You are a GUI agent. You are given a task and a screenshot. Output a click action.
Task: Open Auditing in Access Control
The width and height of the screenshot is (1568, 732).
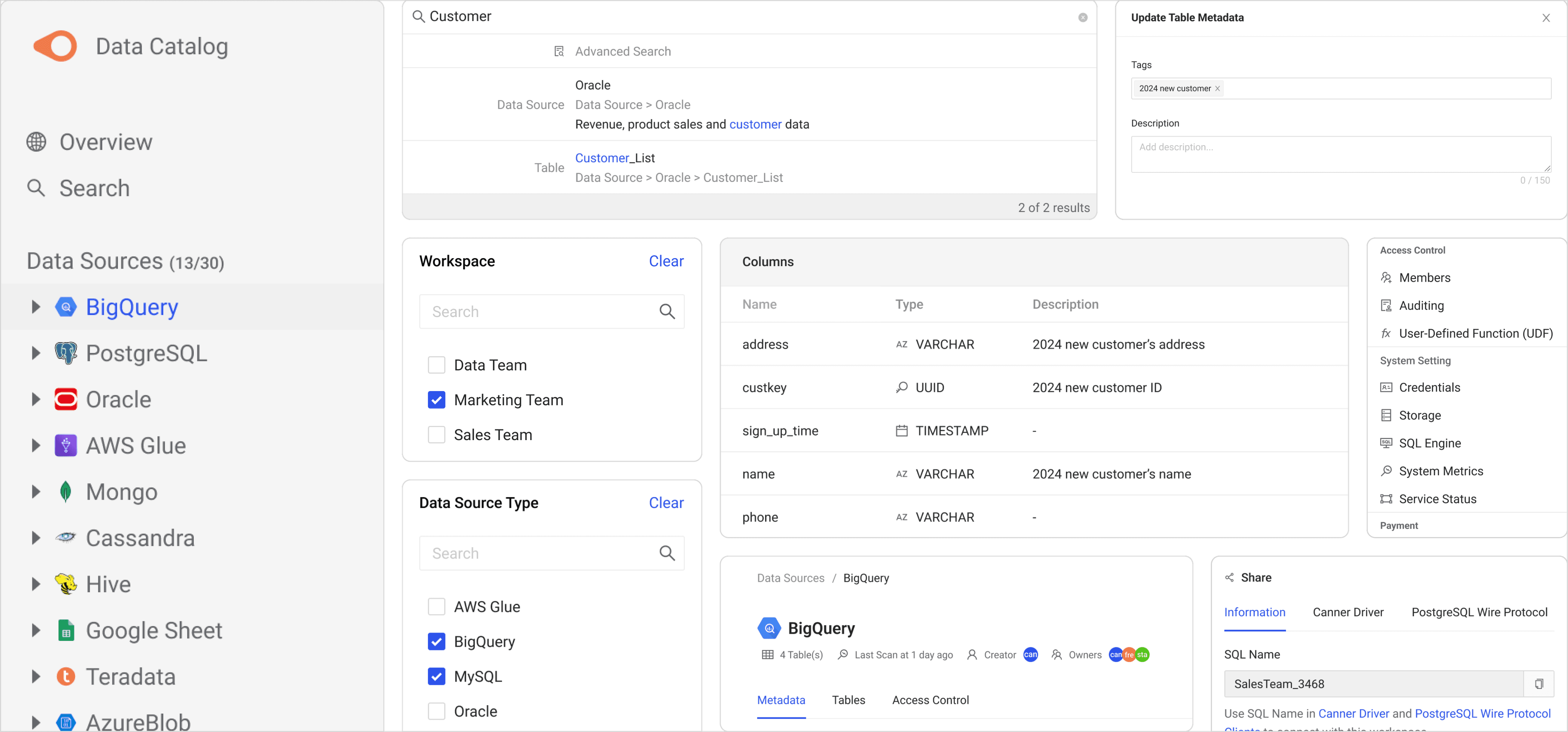(1421, 306)
